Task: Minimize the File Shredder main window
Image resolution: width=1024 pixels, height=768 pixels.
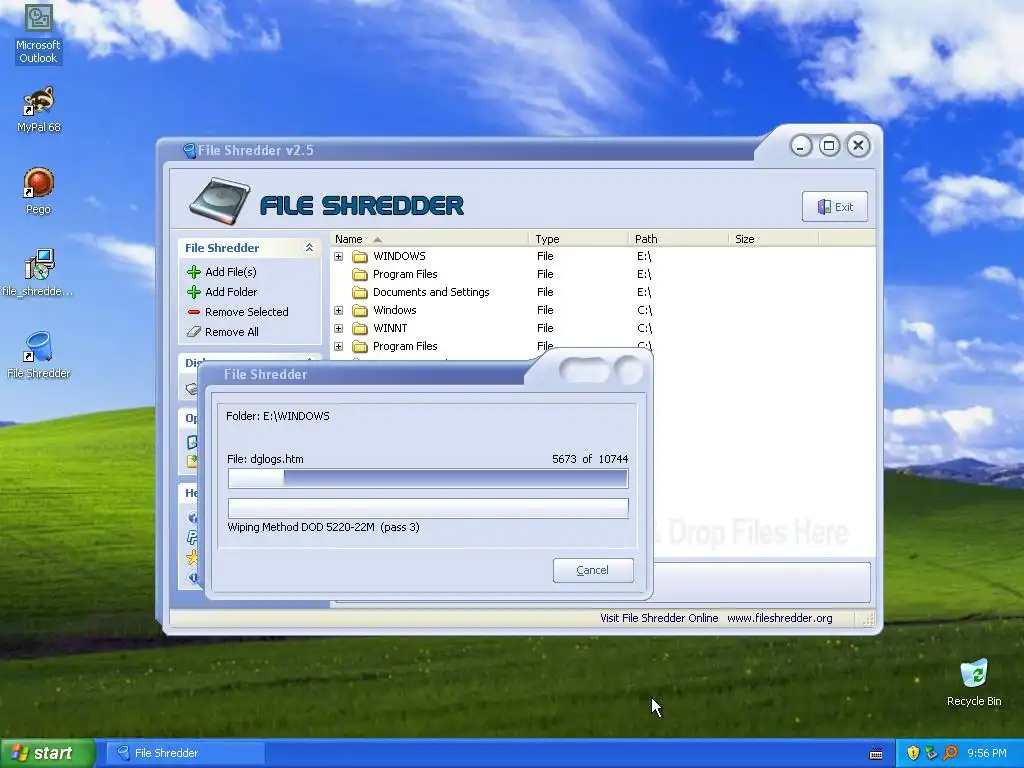Action: click(x=801, y=146)
